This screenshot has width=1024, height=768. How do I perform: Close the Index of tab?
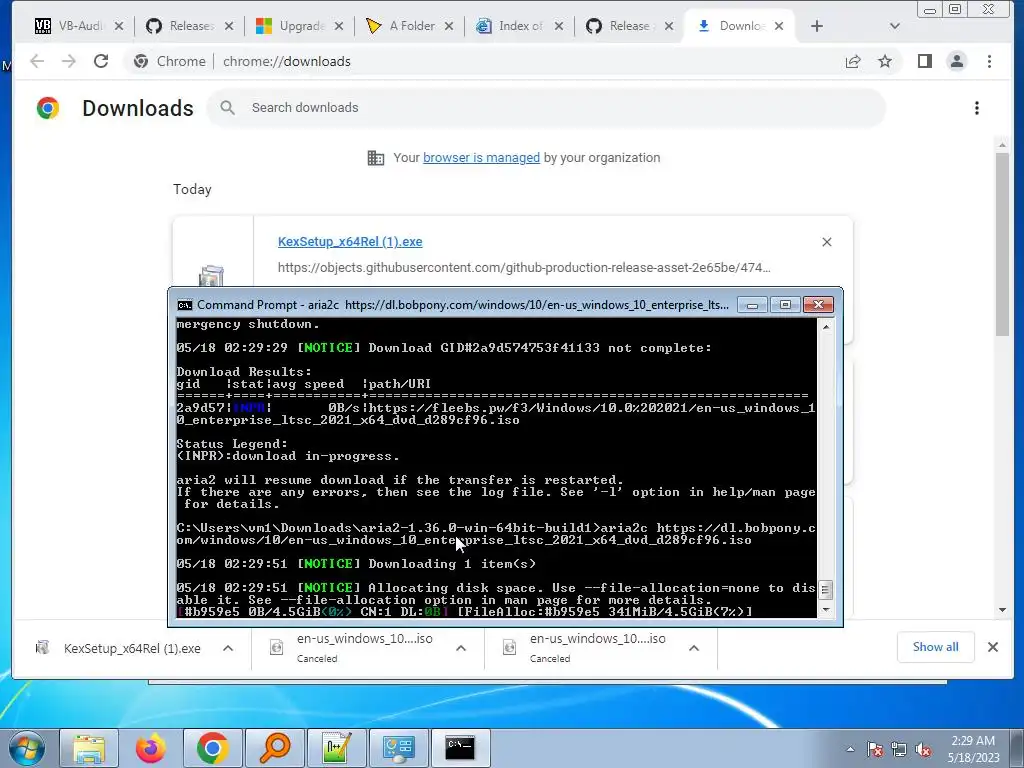click(558, 26)
